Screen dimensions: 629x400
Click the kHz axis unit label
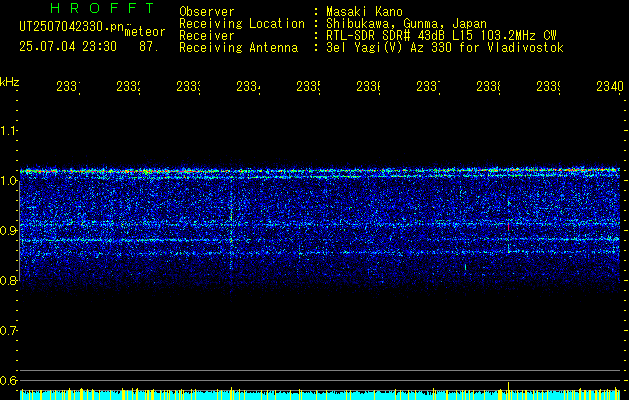point(9,82)
